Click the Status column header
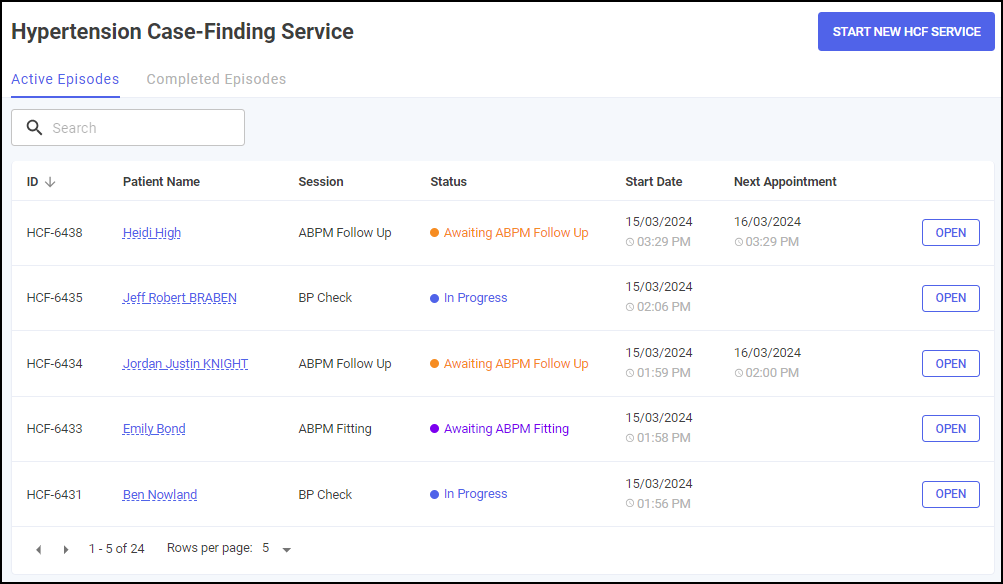1003x584 pixels. pyautogui.click(x=448, y=182)
